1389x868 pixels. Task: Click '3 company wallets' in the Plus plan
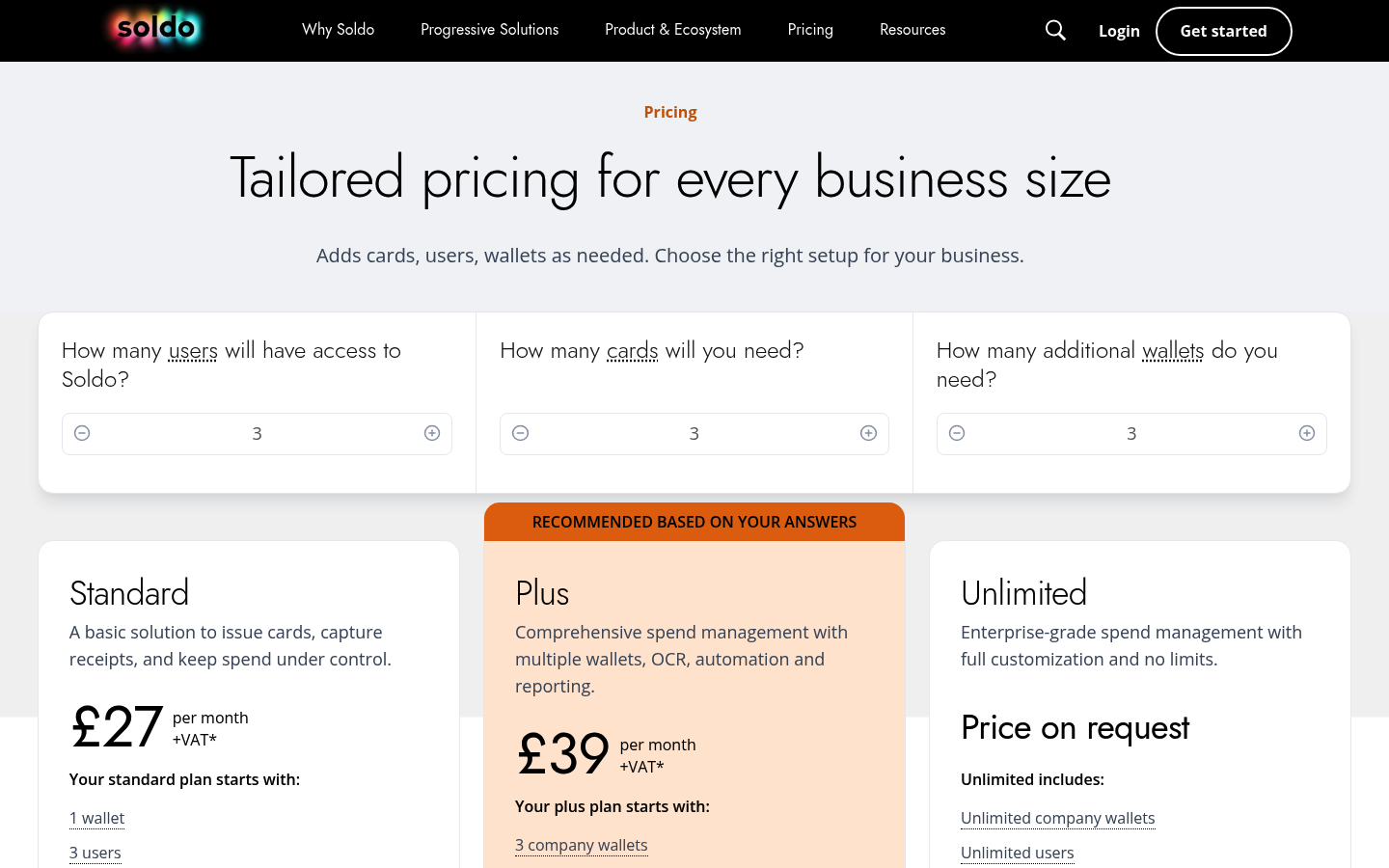(x=582, y=845)
